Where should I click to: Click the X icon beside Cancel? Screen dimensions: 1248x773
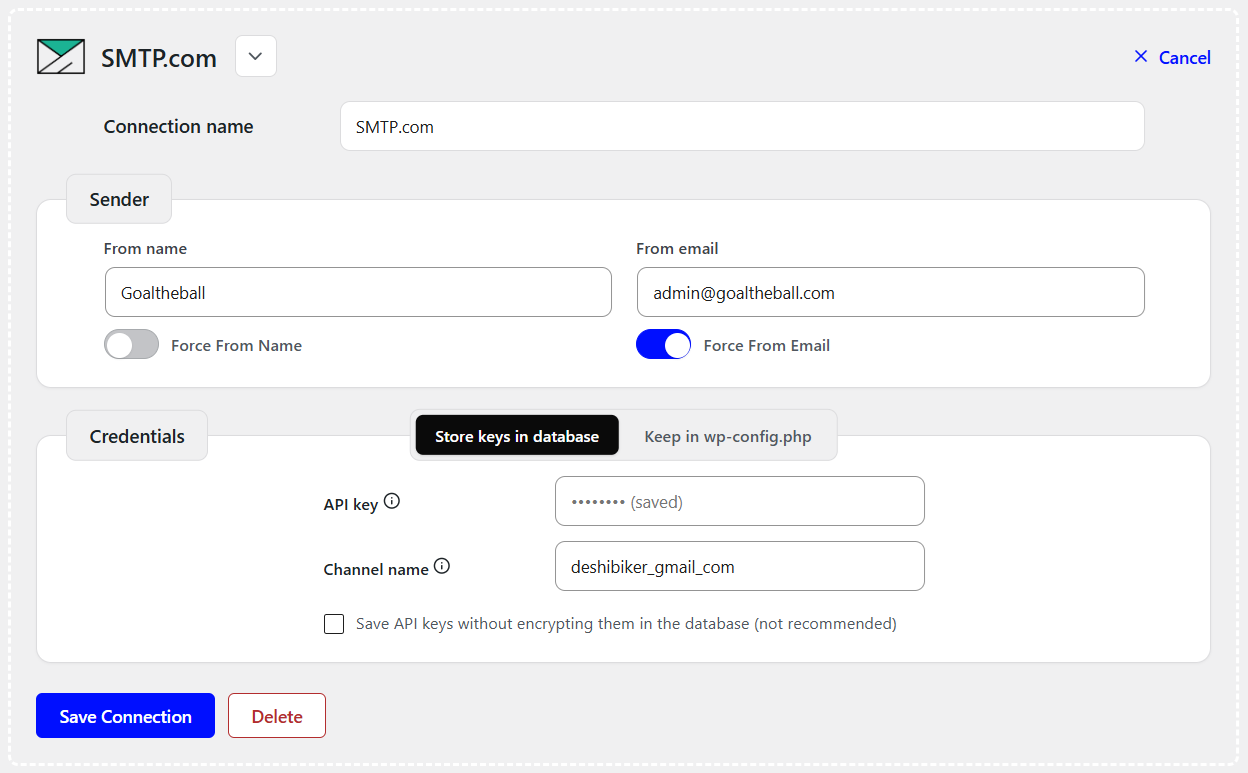(1141, 57)
